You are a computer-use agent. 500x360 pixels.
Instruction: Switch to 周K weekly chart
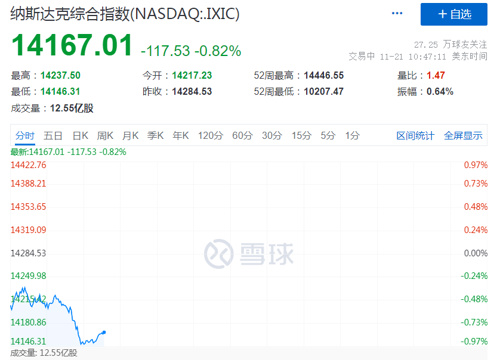[105, 136]
